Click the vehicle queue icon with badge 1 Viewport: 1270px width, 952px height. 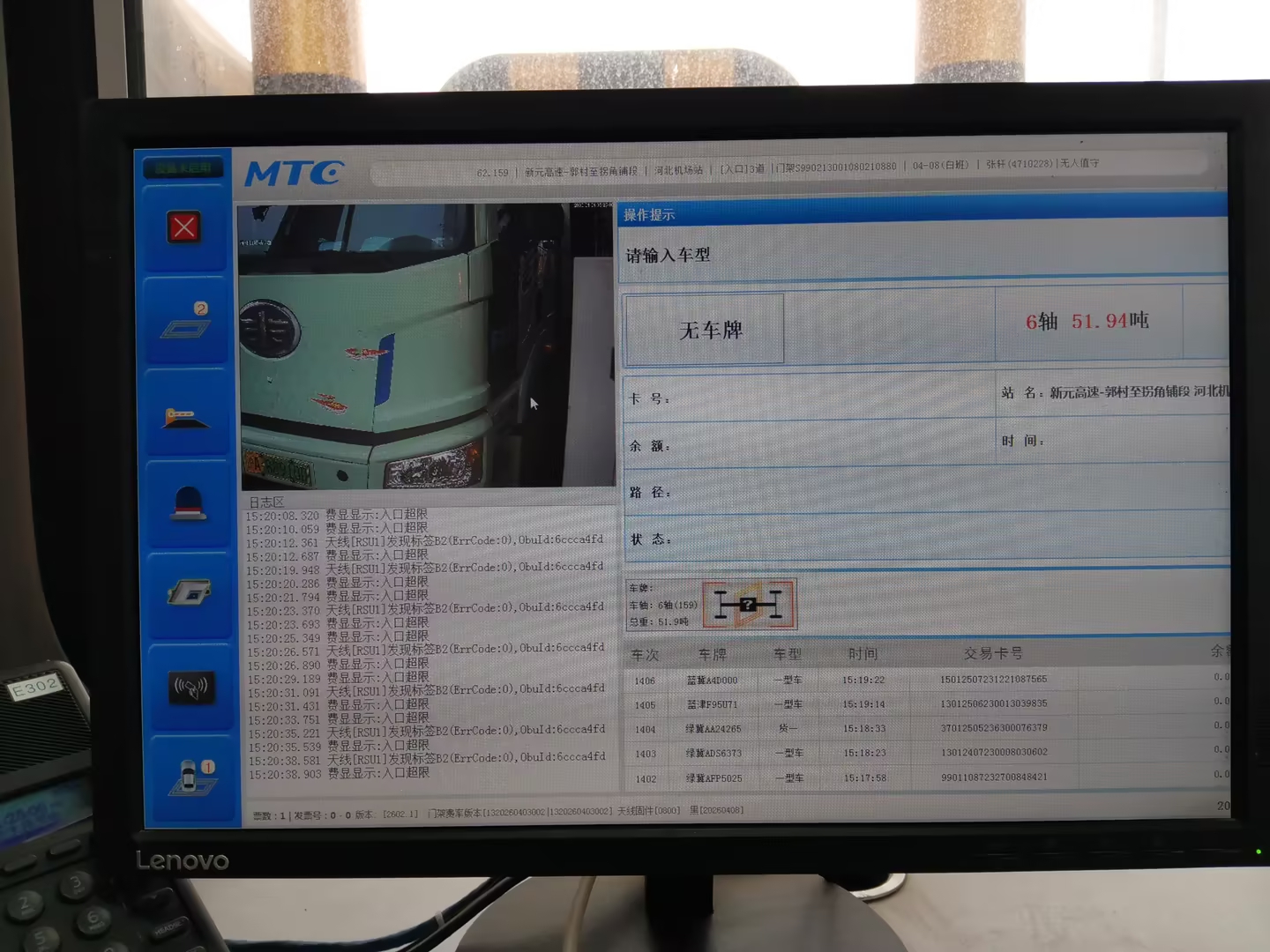coord(192,777)
